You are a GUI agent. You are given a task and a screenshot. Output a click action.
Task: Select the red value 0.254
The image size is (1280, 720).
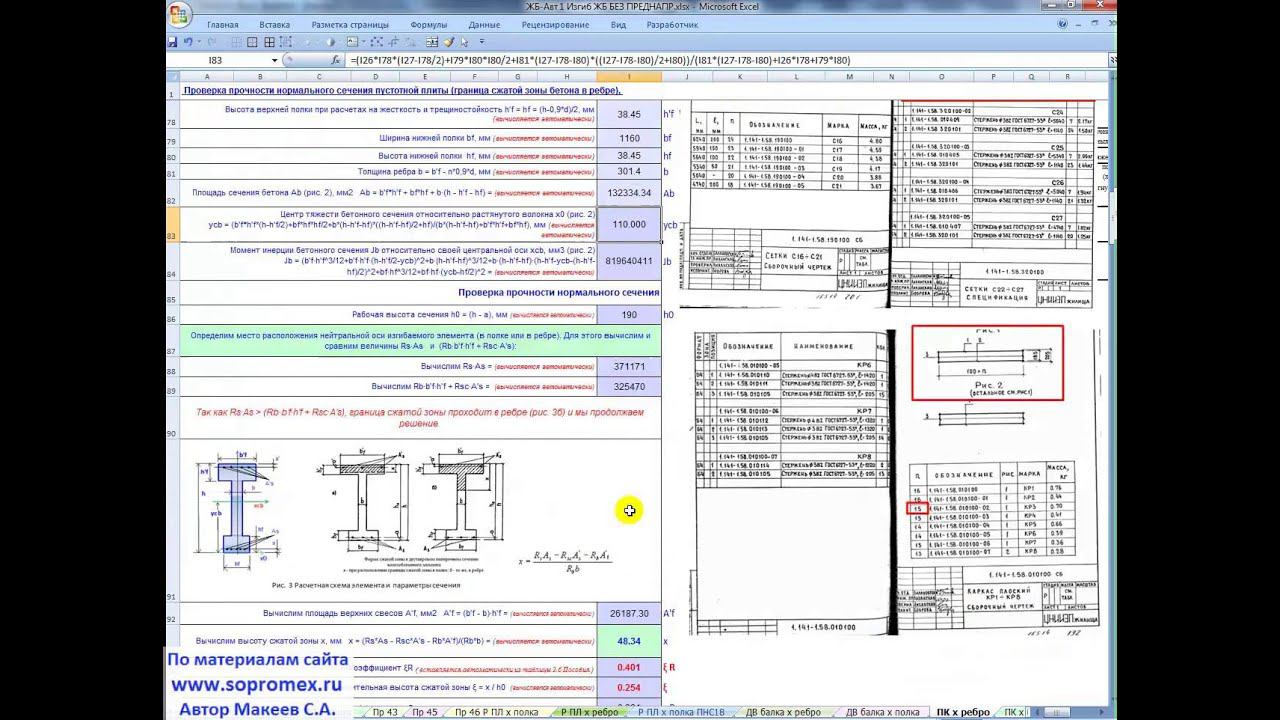(629, 688)
